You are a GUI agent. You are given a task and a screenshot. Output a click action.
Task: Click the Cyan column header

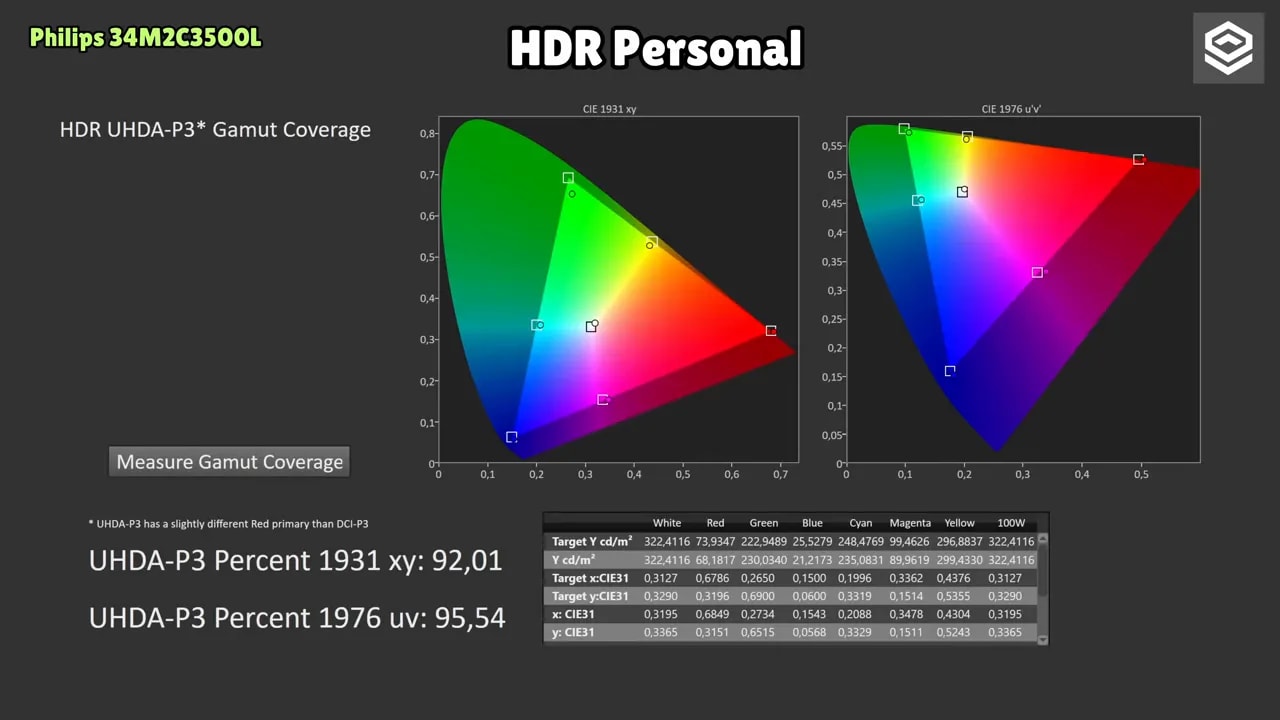pyautogui.click(x=861, y=523)
